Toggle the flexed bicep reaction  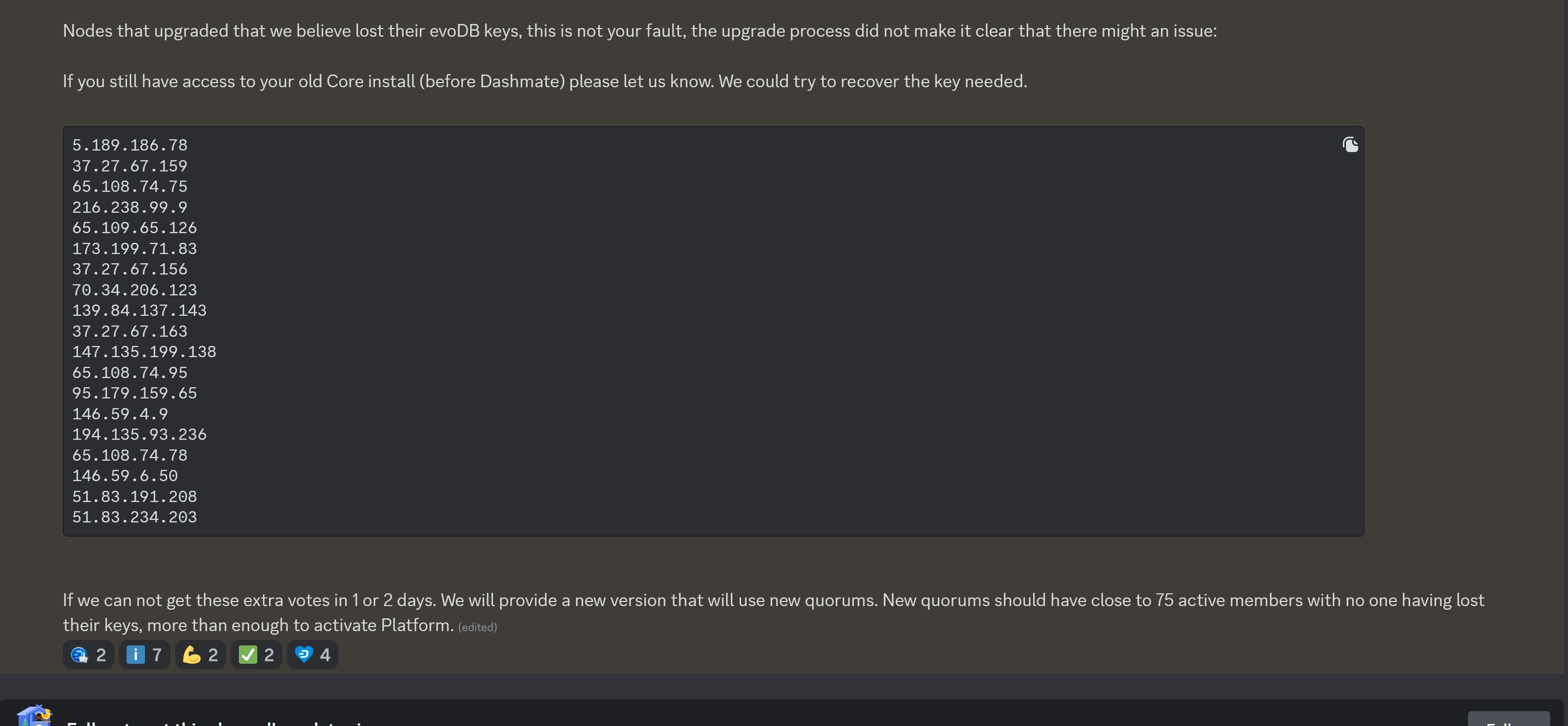point(200,655)
